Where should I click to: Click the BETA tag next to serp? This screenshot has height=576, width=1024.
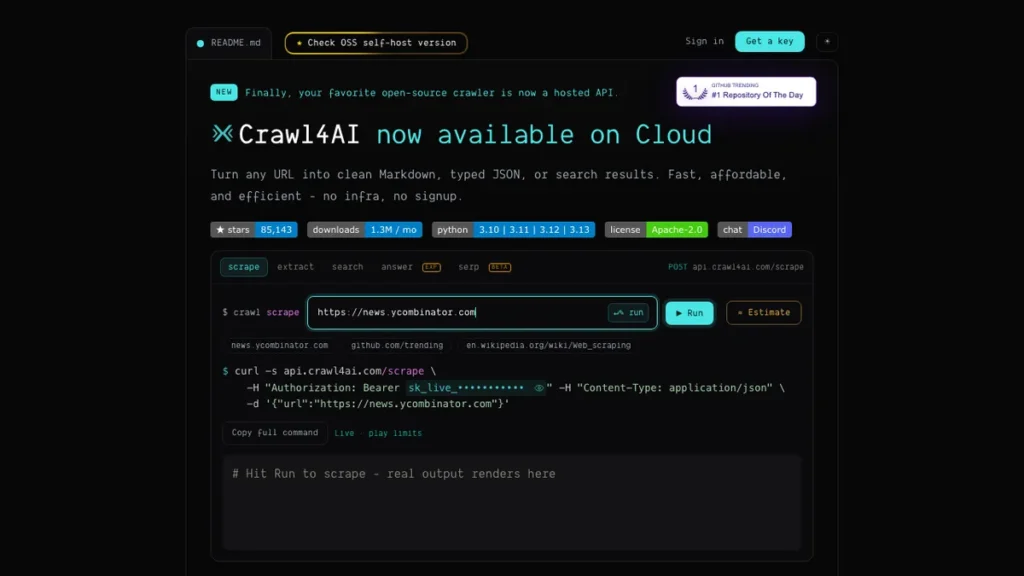tap(500, 267)
